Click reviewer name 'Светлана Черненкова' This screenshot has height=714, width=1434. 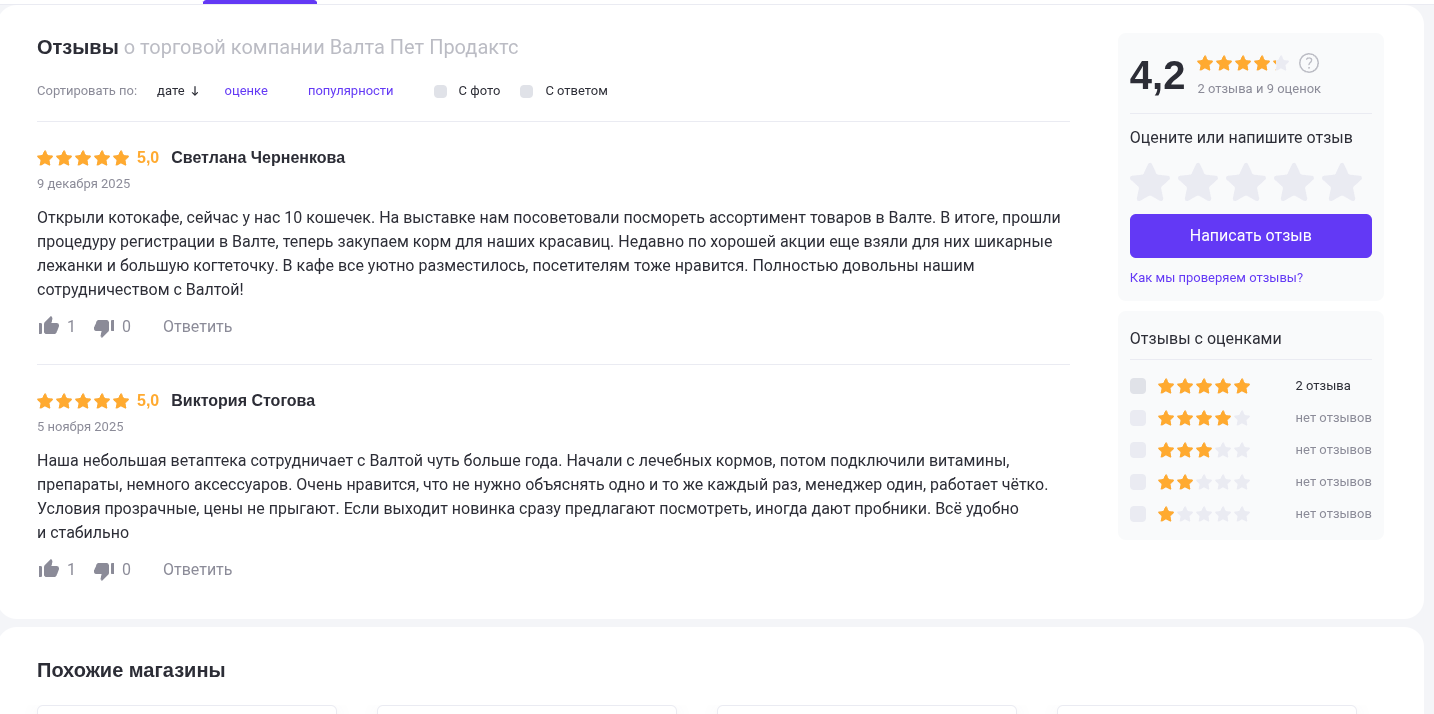point(258,158)
